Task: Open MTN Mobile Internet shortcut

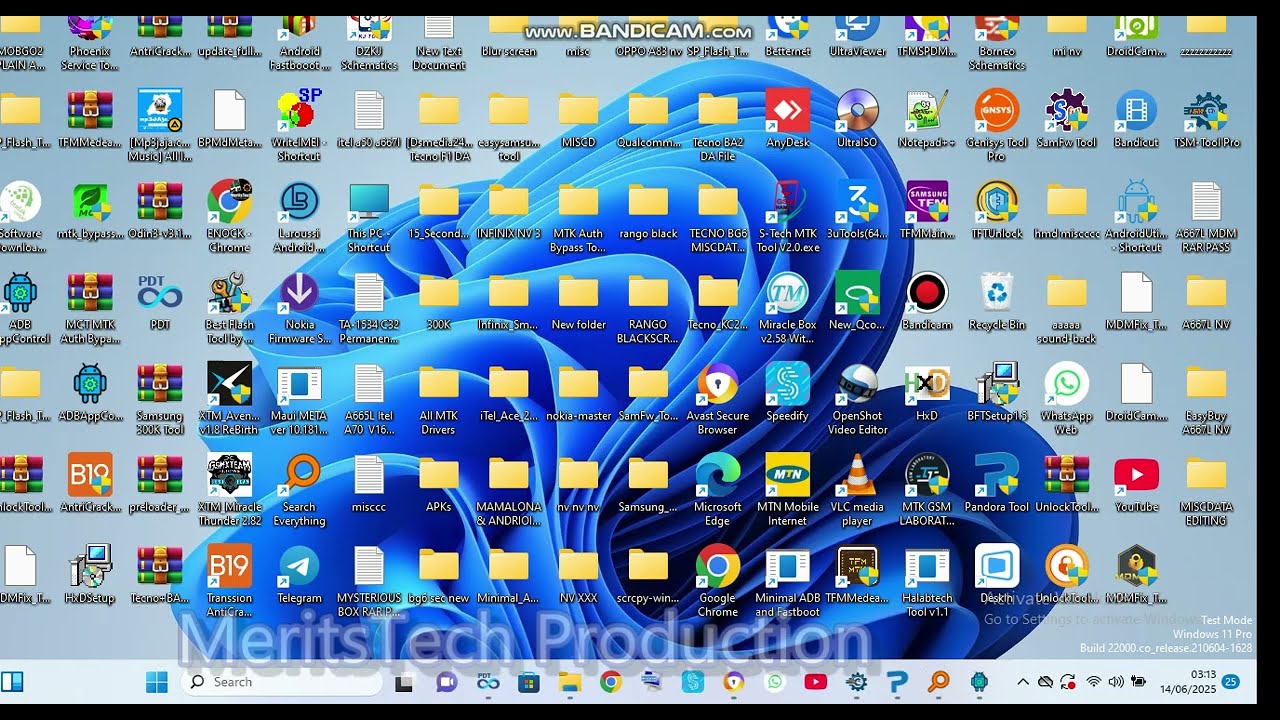Action: [x=788, y=490]
